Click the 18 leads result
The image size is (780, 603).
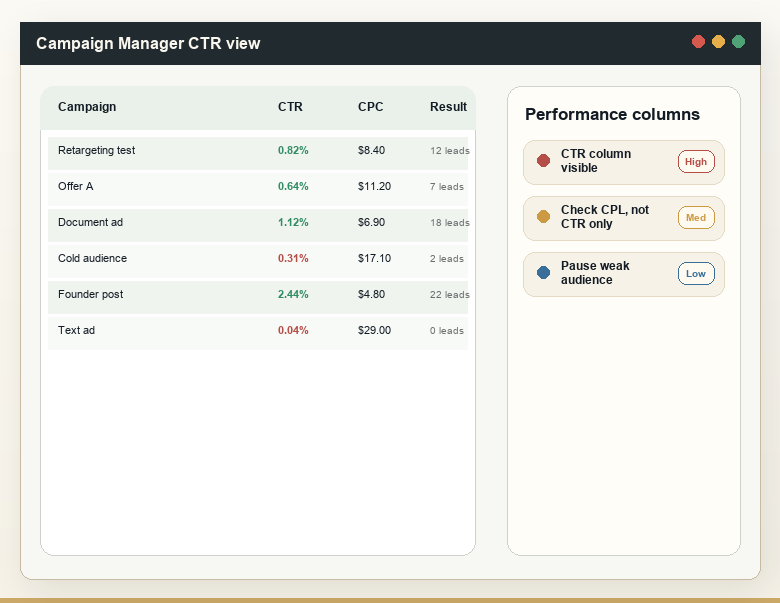click(x=450, y=223)
